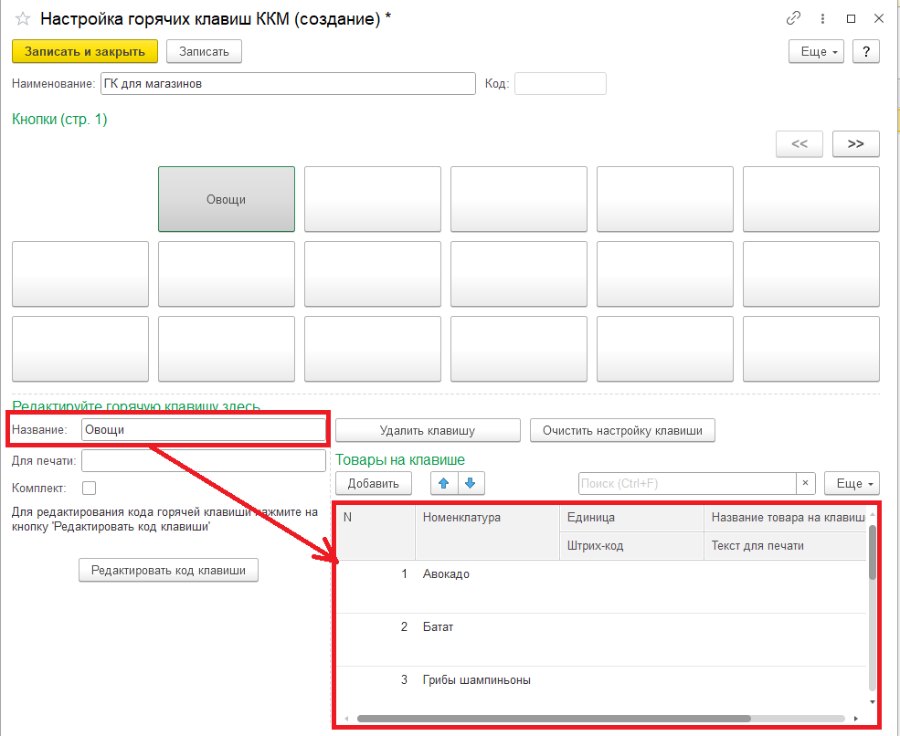
Task: Open the three-dot window menu
Action: tap(823, 19)
